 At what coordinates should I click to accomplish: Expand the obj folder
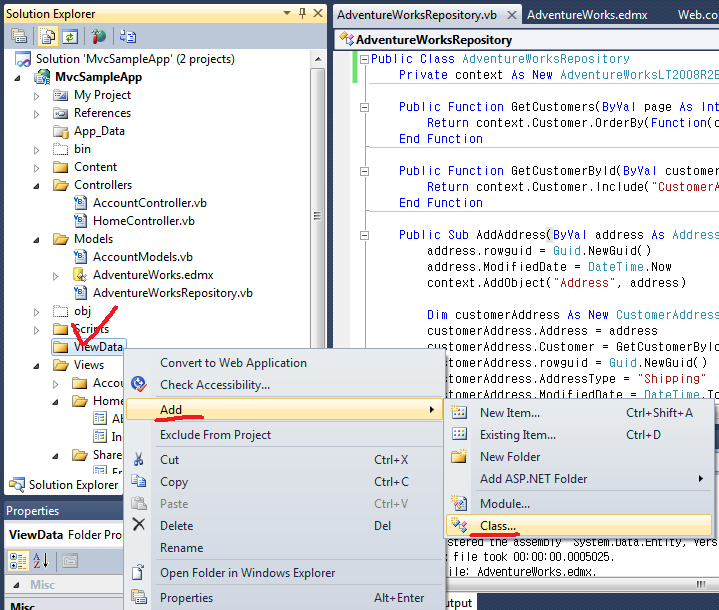pyautogui.click(x=37, y=312)
